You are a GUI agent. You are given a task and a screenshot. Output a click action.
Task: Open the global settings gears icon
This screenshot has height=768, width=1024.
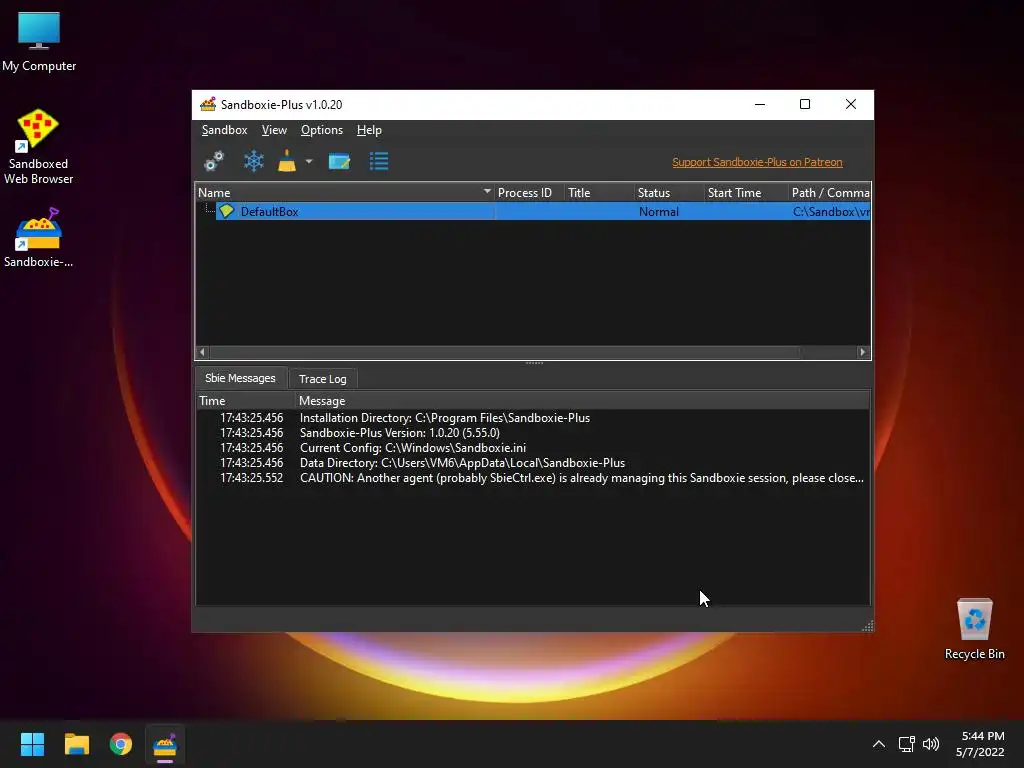pyautogui.click(x=214, y=161)
